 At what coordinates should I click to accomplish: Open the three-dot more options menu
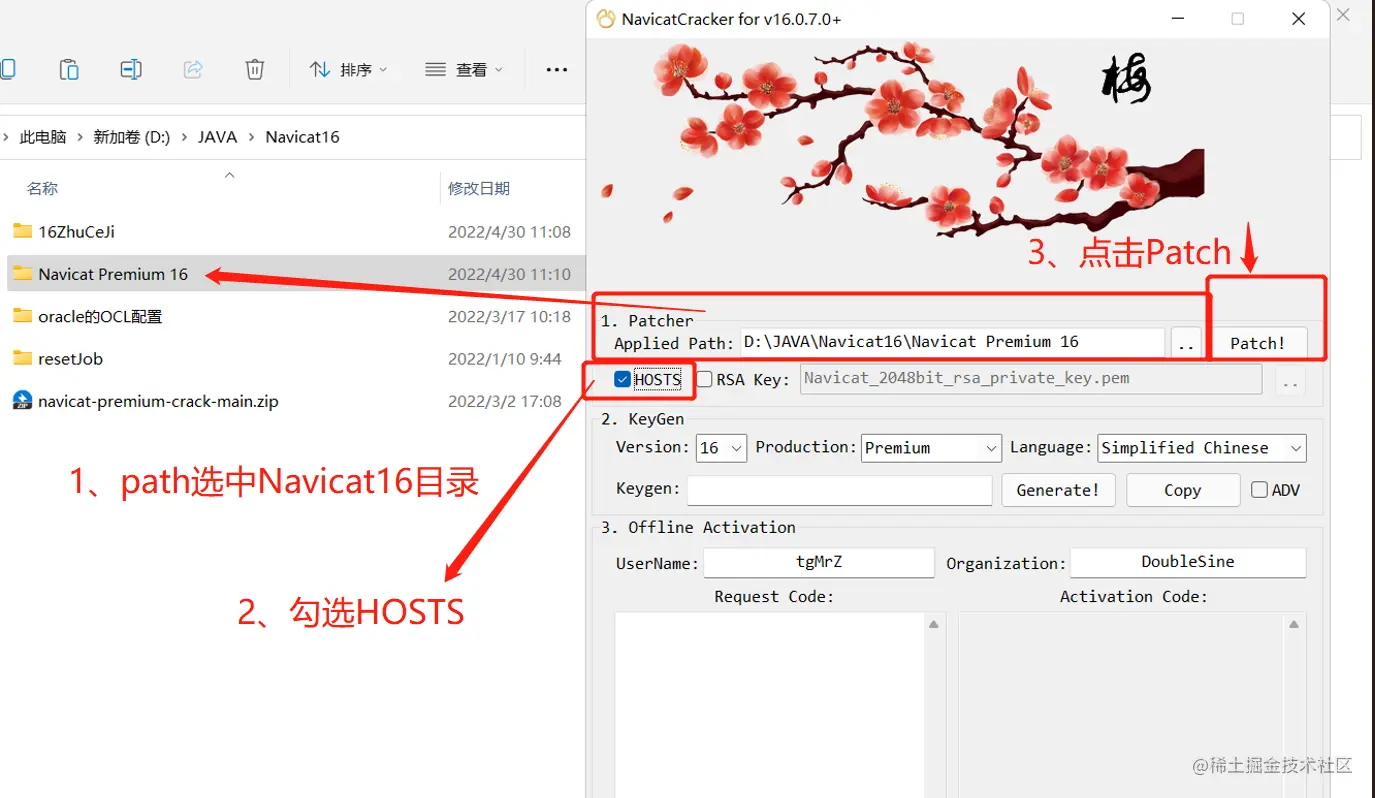tap(557, 70)
